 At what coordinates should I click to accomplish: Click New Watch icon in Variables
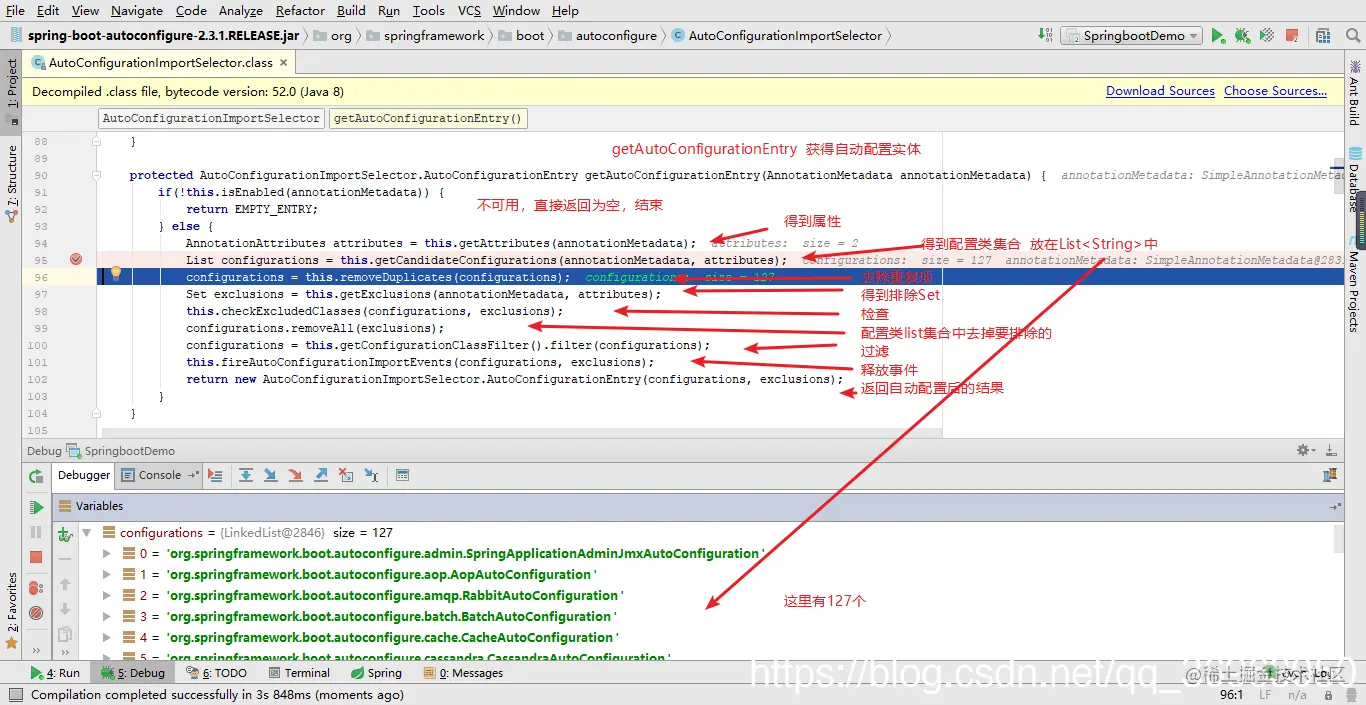pos(65,535)
